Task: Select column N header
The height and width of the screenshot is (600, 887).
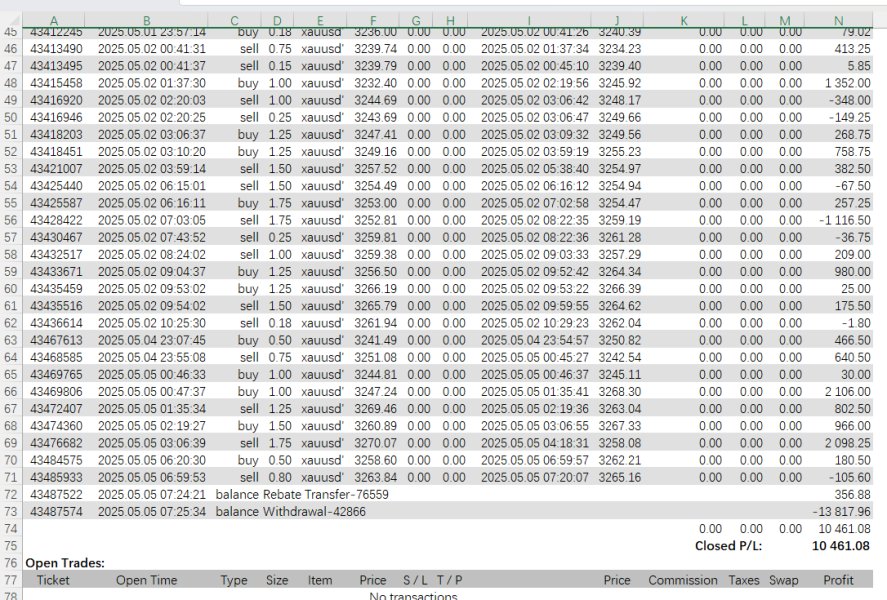Action: pyautogui.click(x=838, y=21)
